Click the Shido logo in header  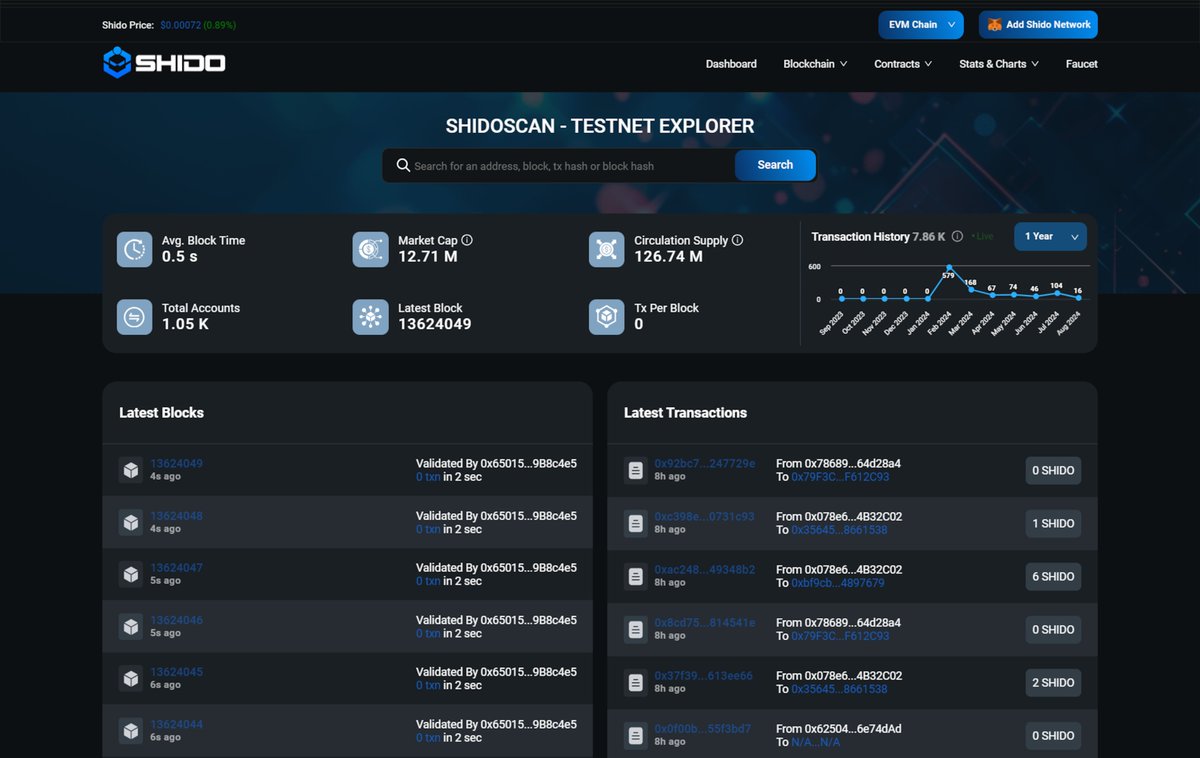(x=164, y=63)
